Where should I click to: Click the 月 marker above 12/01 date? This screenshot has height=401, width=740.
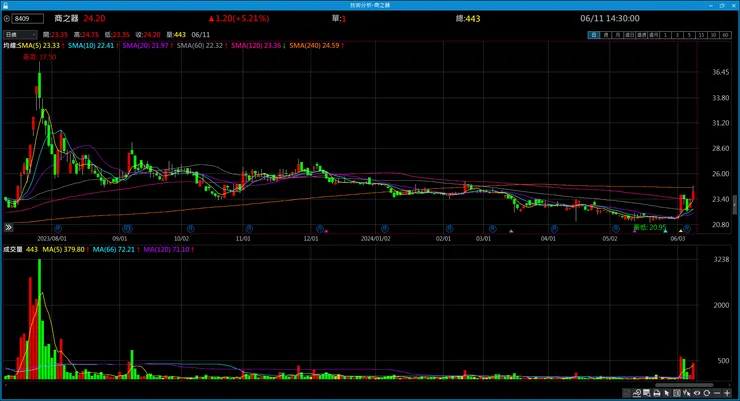(x=320, y=229)
